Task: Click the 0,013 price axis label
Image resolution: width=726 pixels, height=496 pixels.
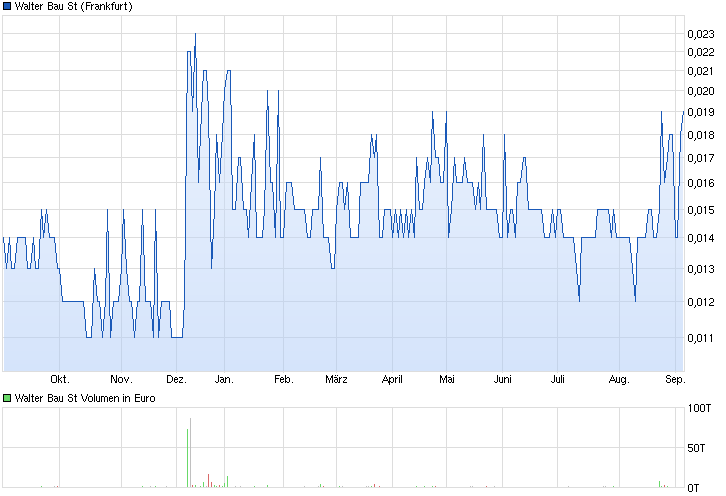Action: coord(701,269)
